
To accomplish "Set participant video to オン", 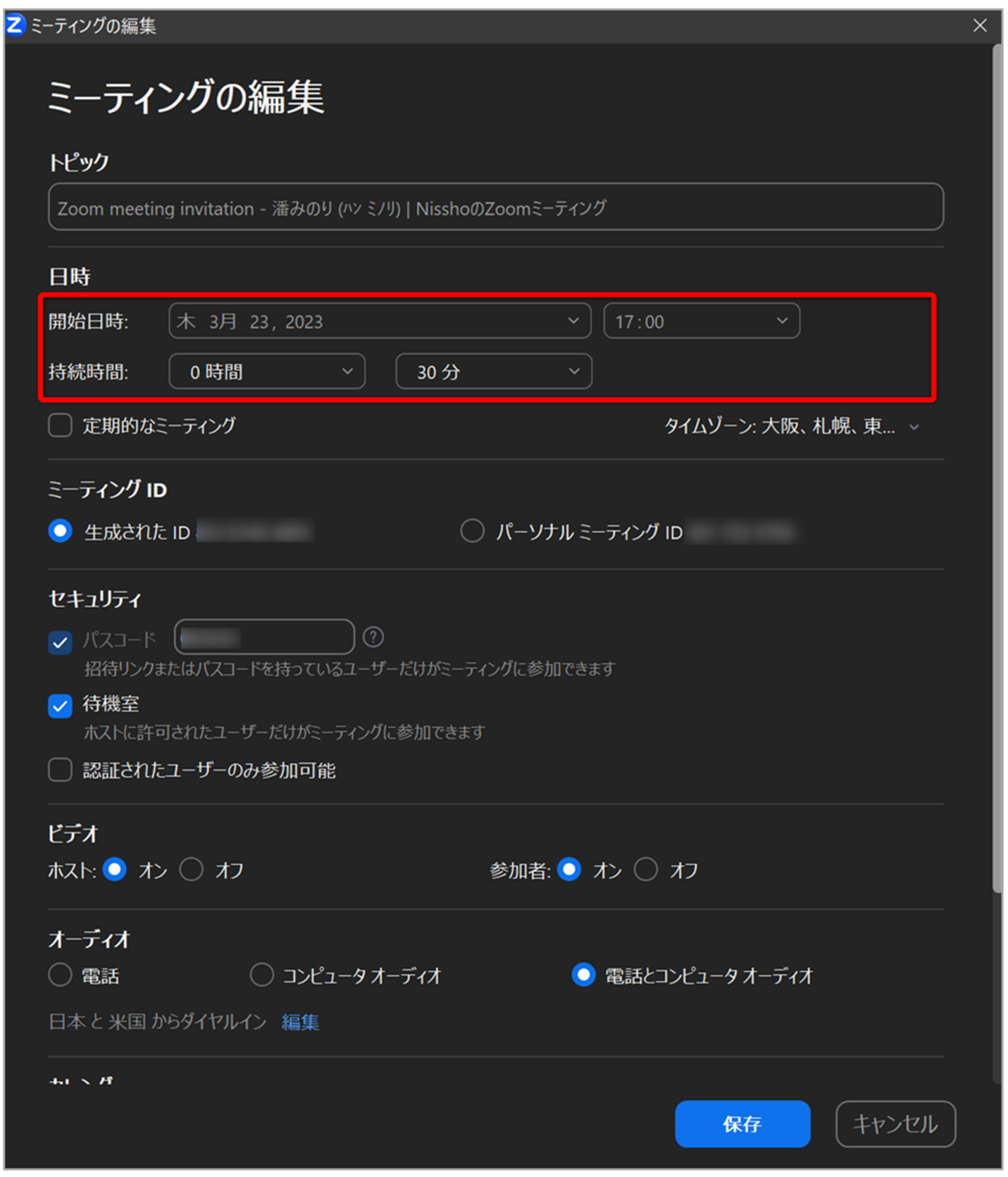I will tap(569, 869).
